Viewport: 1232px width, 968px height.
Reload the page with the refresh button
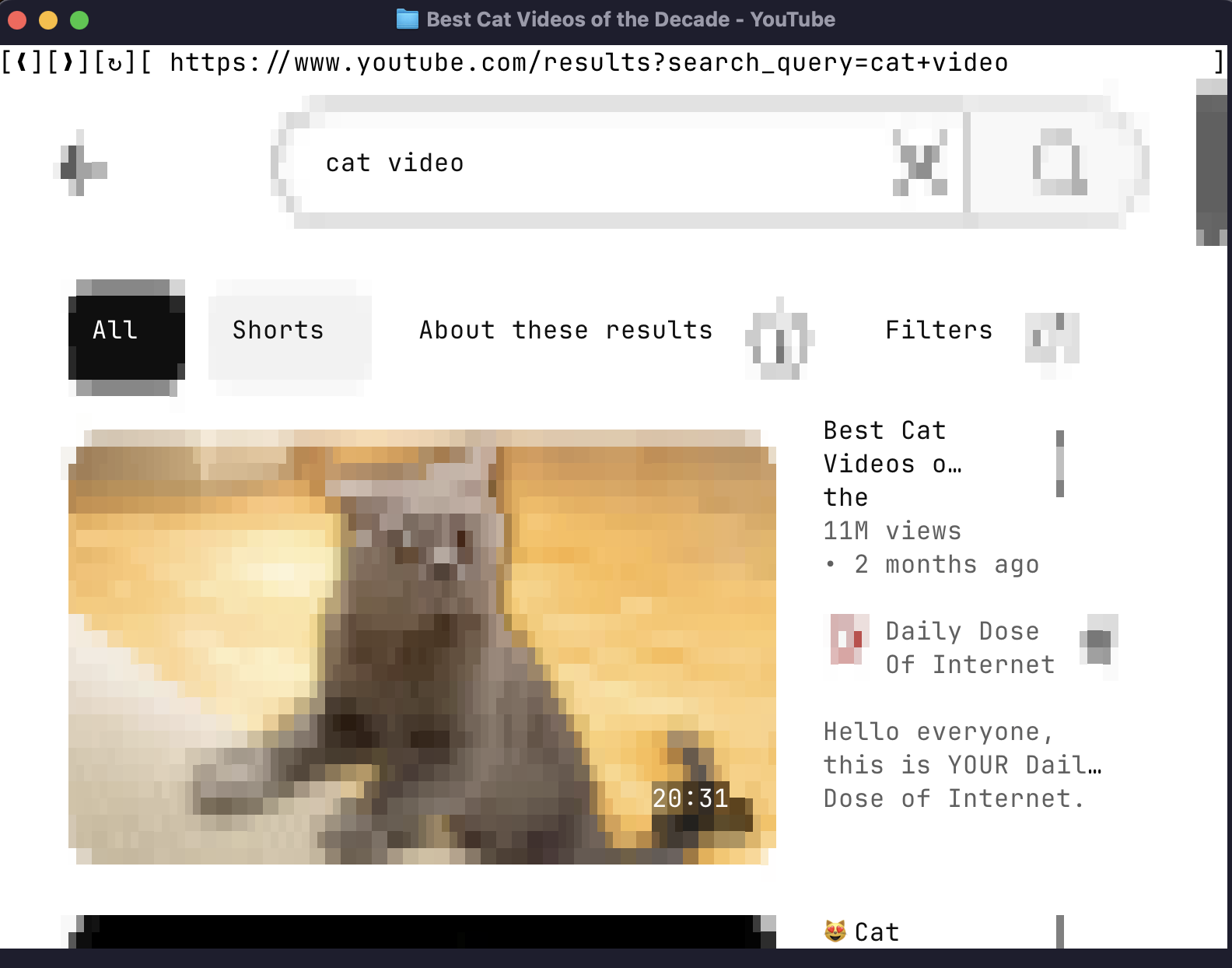tap(116, 62)
